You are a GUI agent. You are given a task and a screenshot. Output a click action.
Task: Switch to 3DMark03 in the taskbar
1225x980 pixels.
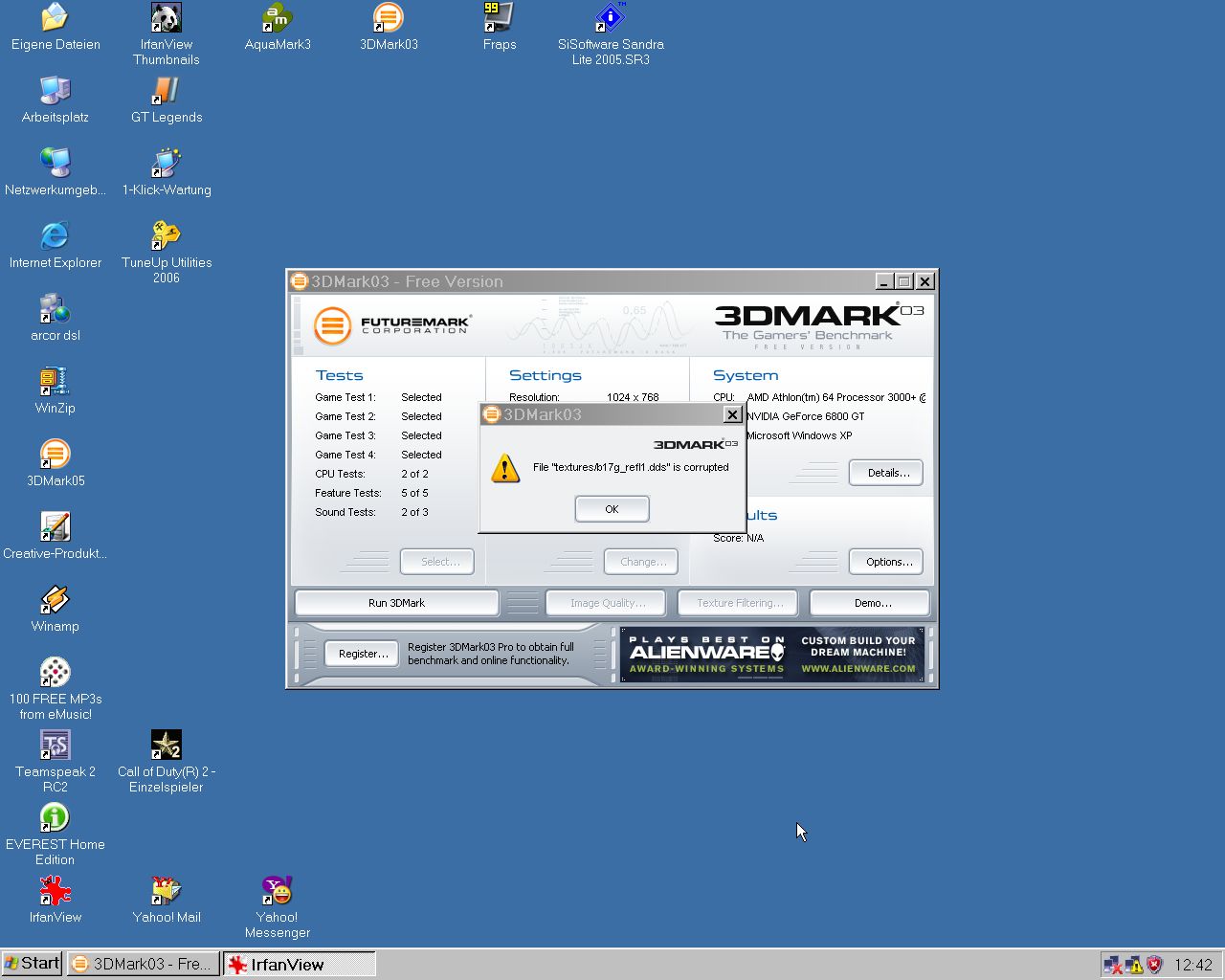pyautogui.click(x=144, y=964)
